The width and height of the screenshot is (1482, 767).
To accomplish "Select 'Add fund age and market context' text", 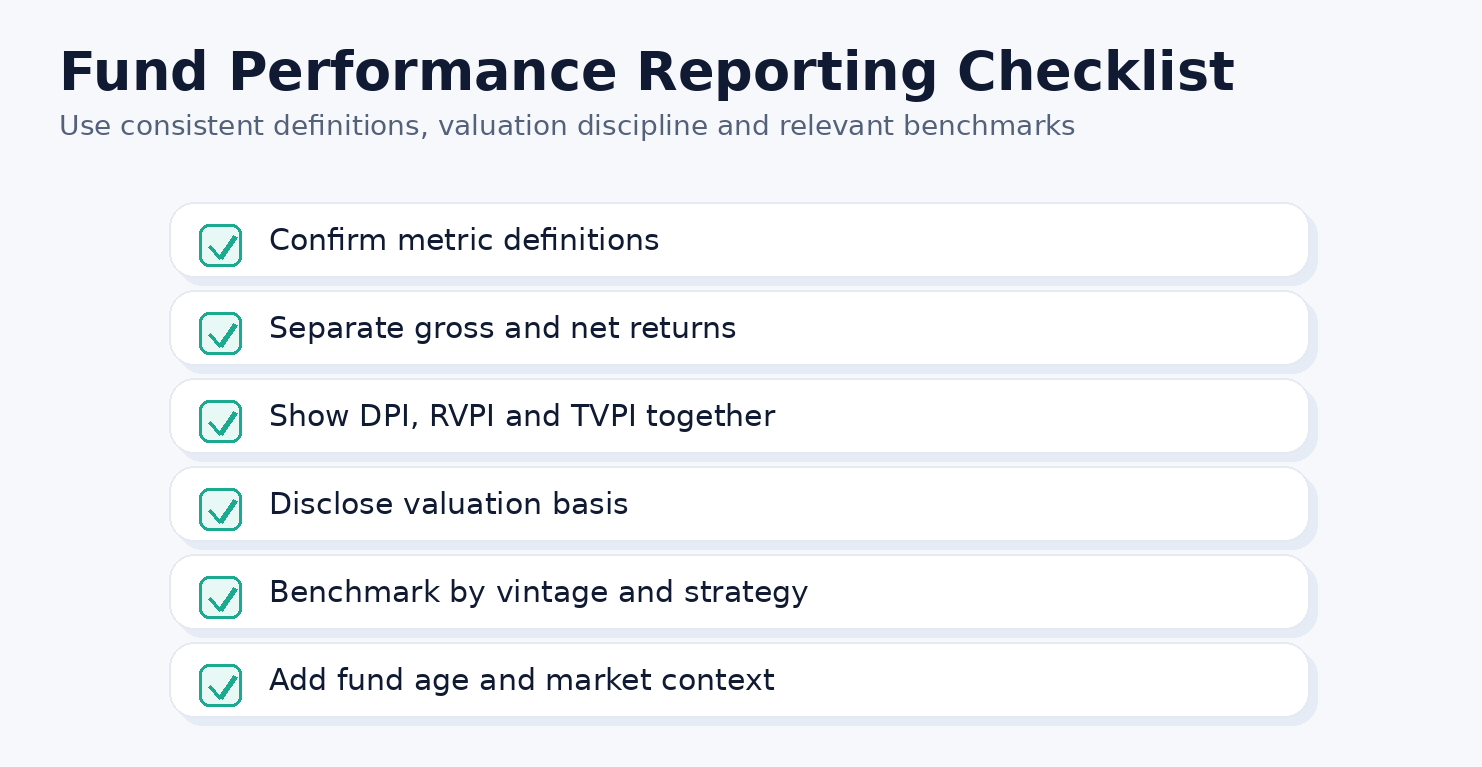I will coord(521,681).
